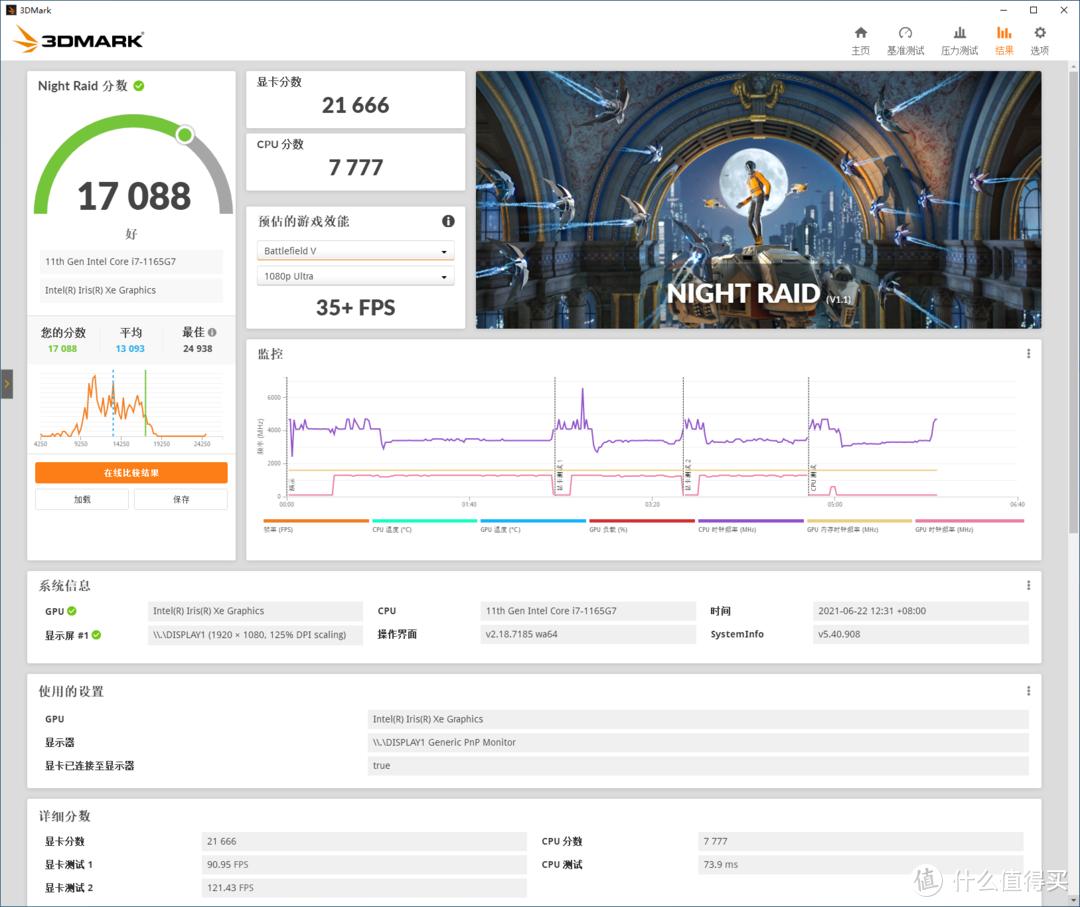Click the marker on the score gauge

click(x=184, y=135)
